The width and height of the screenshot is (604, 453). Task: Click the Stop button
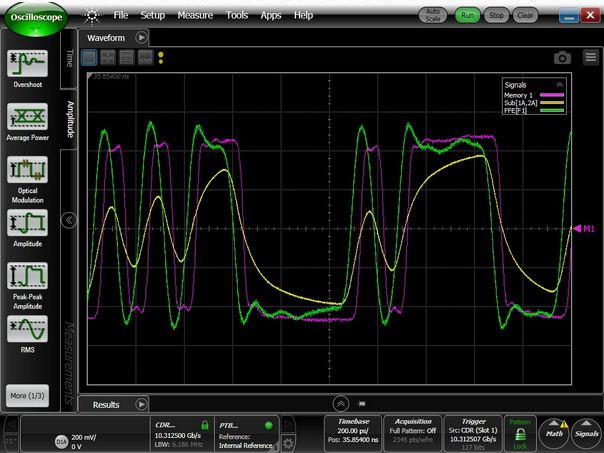coord(496,15)
